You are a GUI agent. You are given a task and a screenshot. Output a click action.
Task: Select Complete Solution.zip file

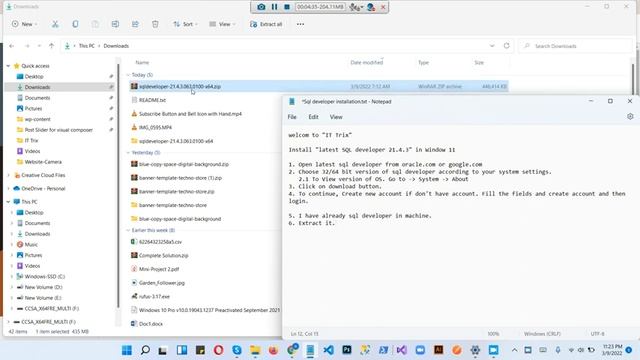coord(163,256)
